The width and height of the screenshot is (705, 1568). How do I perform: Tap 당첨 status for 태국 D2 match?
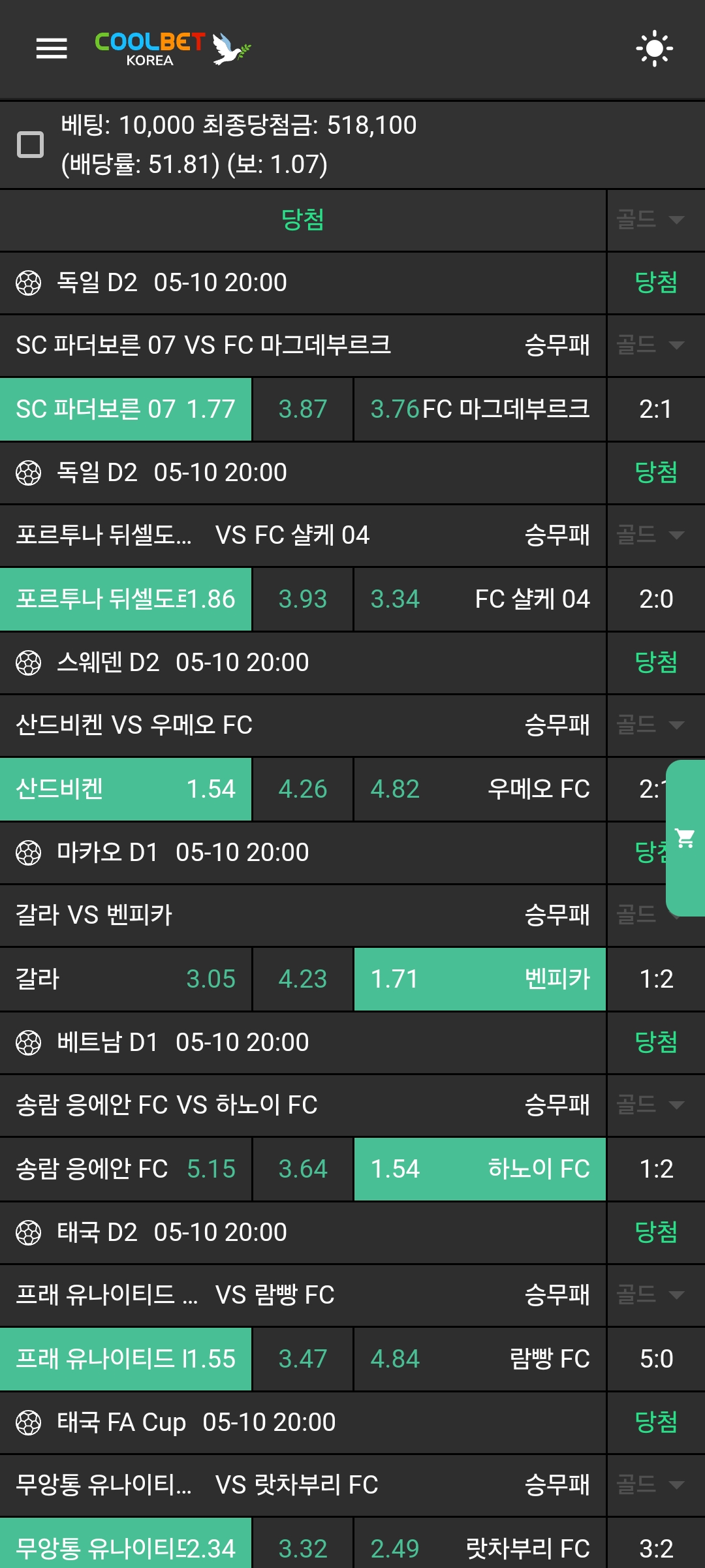click(x=655, y=1232)
